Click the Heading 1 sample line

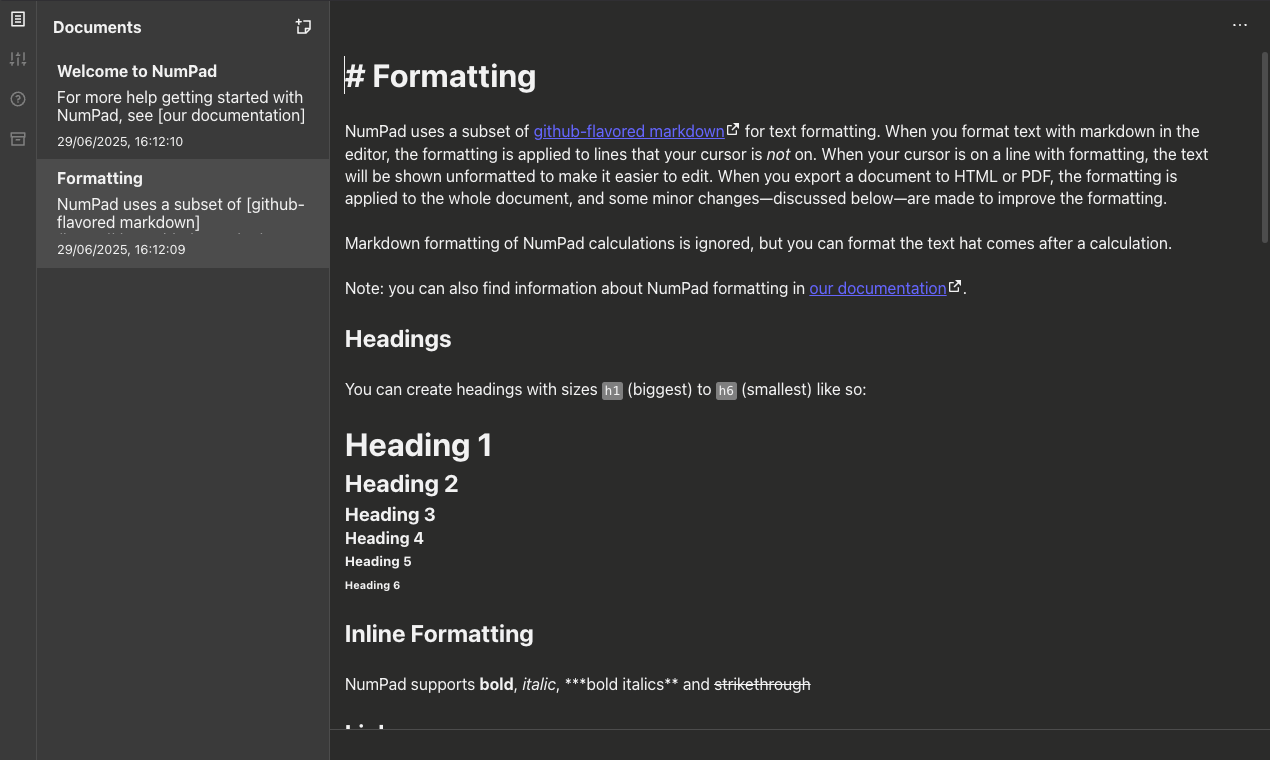[418, 445]
